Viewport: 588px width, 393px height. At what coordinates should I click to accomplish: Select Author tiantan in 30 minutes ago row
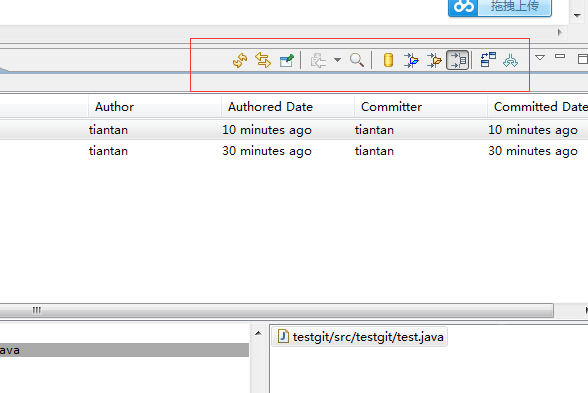tap(108, 151)
